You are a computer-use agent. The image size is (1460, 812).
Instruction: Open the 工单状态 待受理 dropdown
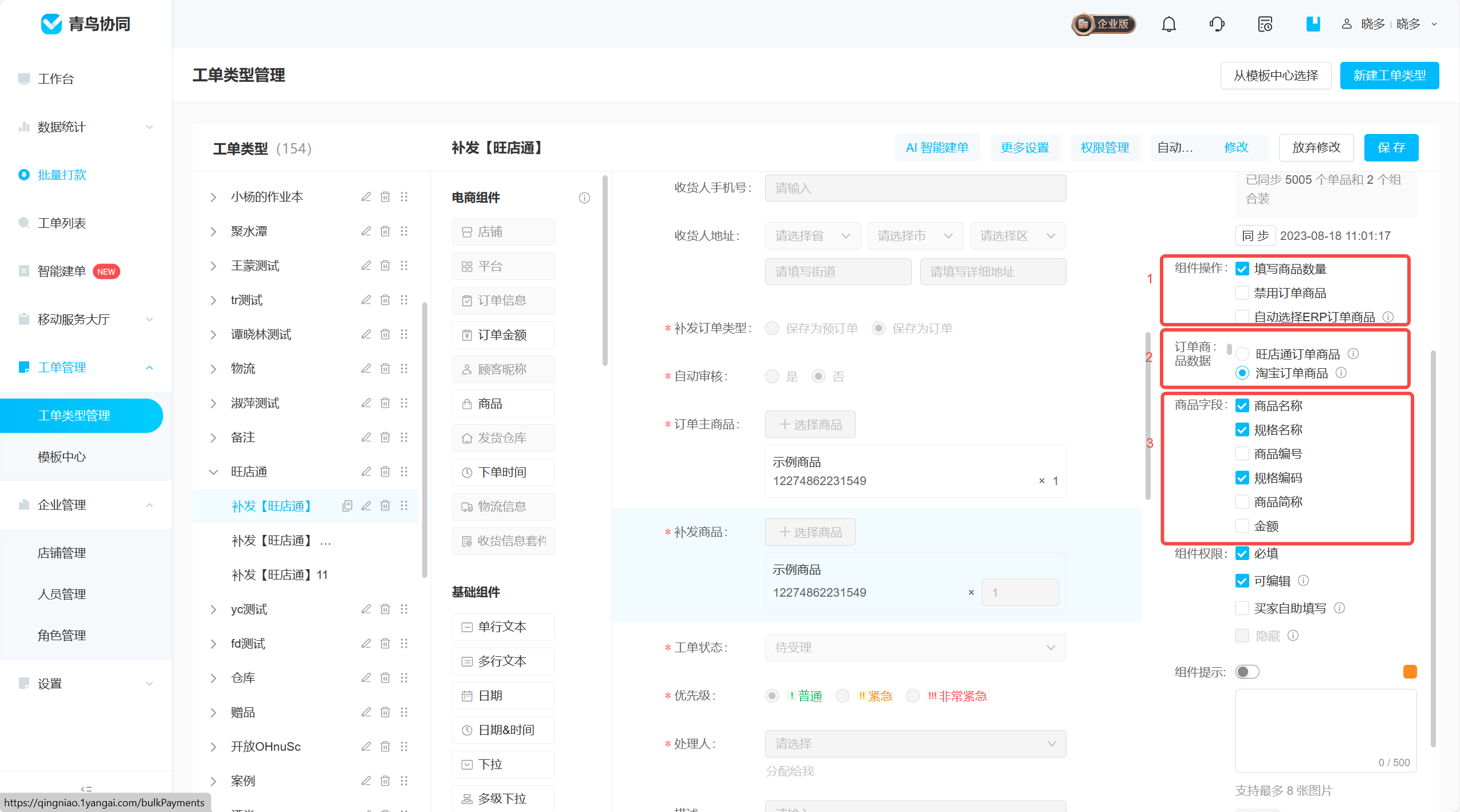pyautogui.click(x=915, y=648)
